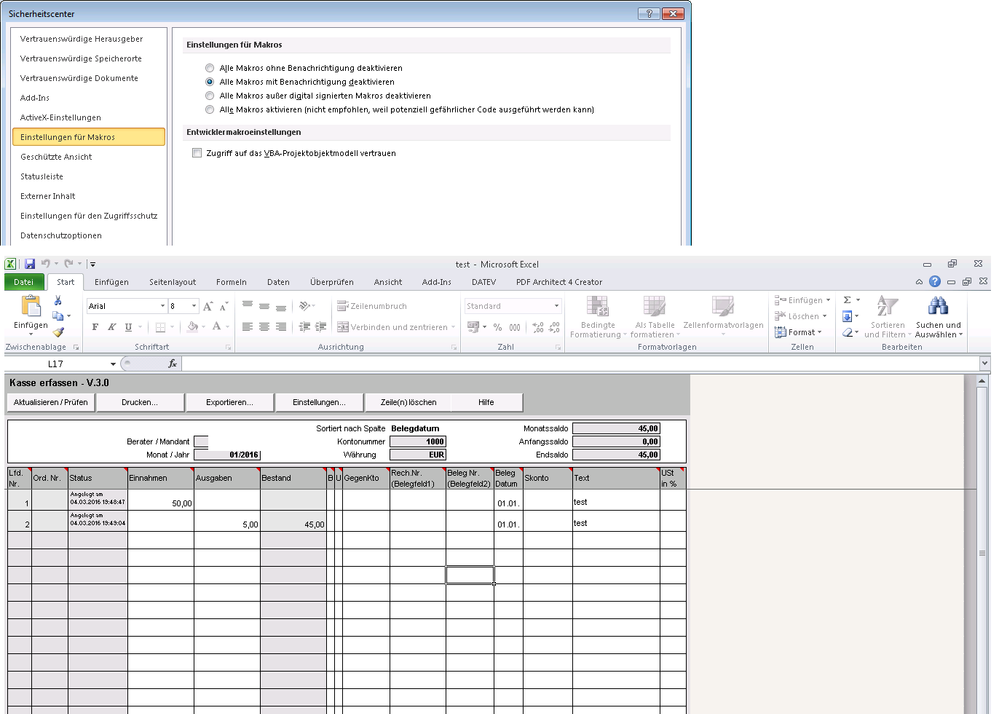The height and width of the screenshot is (714, 999).
Task: Select ActiveX-Einstellungen in Sicherheitscenter sidebar
Action: (61, 118)
